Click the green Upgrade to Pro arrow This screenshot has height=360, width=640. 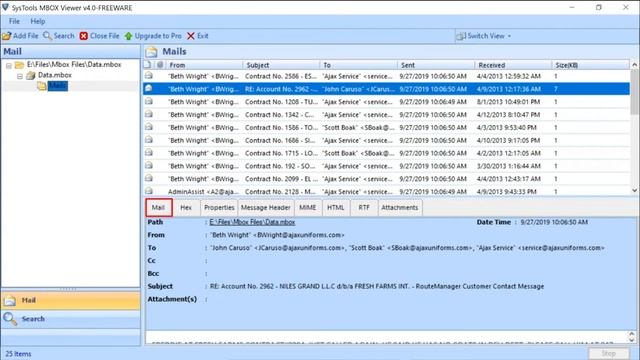click(129, 36)
